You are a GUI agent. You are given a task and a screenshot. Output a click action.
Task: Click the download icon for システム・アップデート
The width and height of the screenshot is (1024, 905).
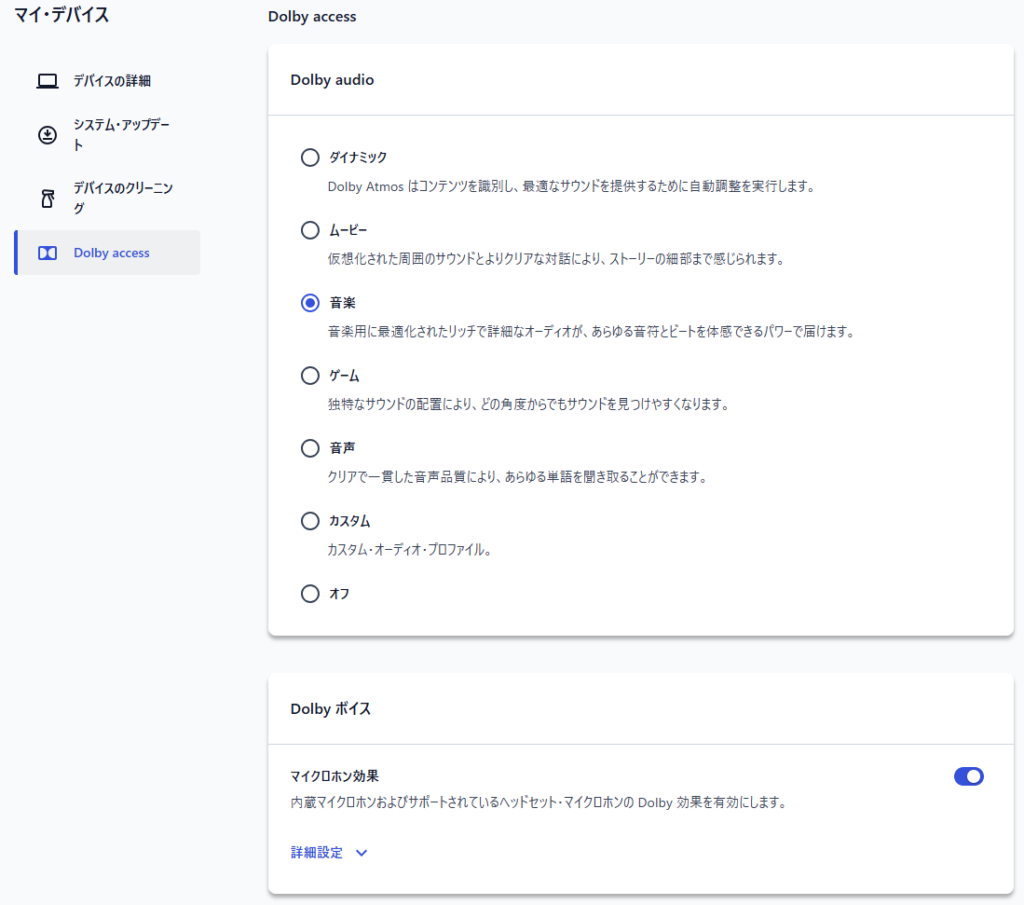click(x=47, y=135)
